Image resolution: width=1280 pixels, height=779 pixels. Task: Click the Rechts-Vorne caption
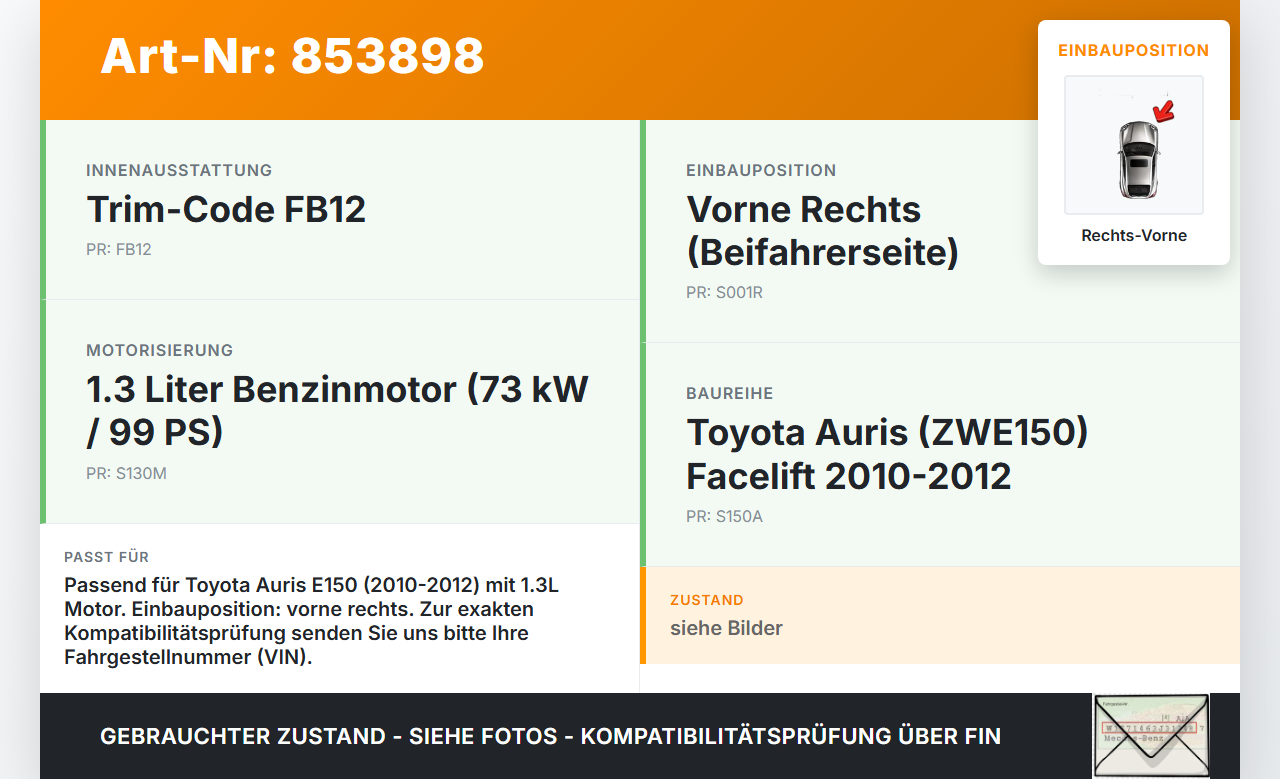1134,236
